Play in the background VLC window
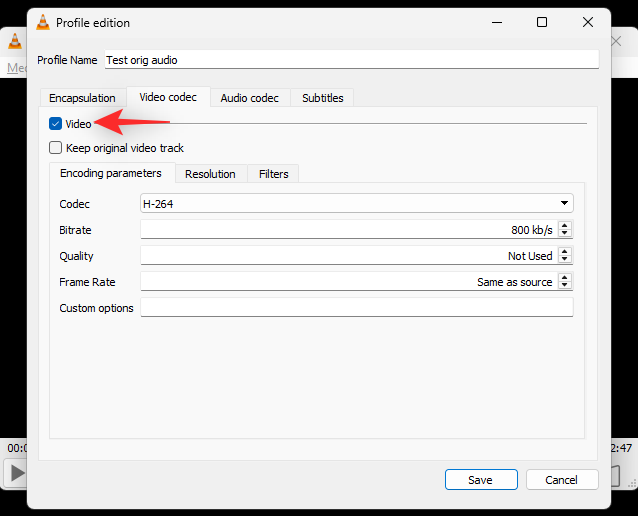This screenshot has height=516, width=638. [x=16, y=473]
